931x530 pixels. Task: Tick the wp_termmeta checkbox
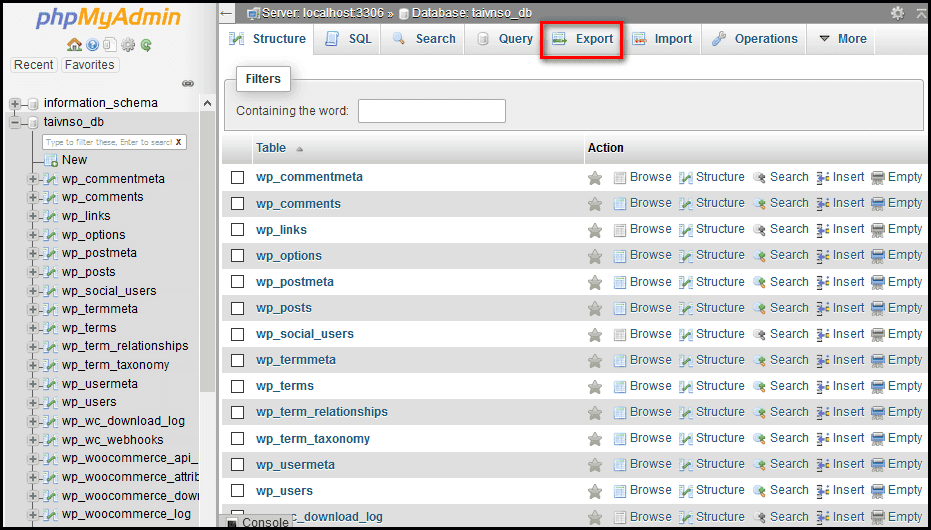[x=238, y=360]
